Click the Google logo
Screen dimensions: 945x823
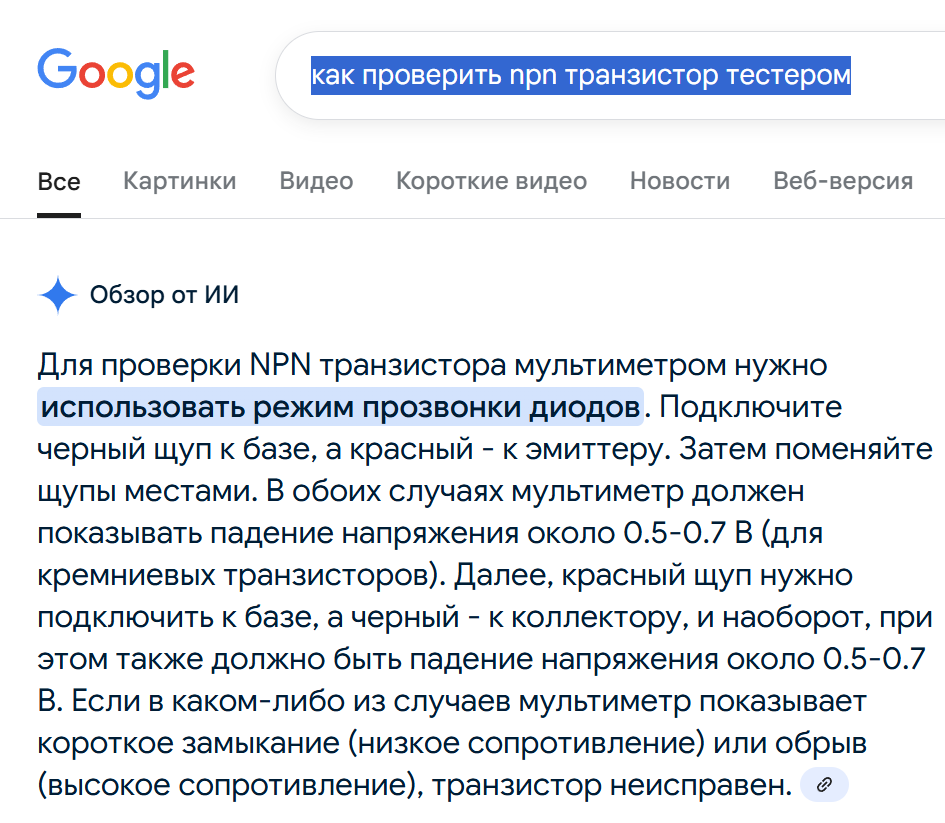(115, 73)
